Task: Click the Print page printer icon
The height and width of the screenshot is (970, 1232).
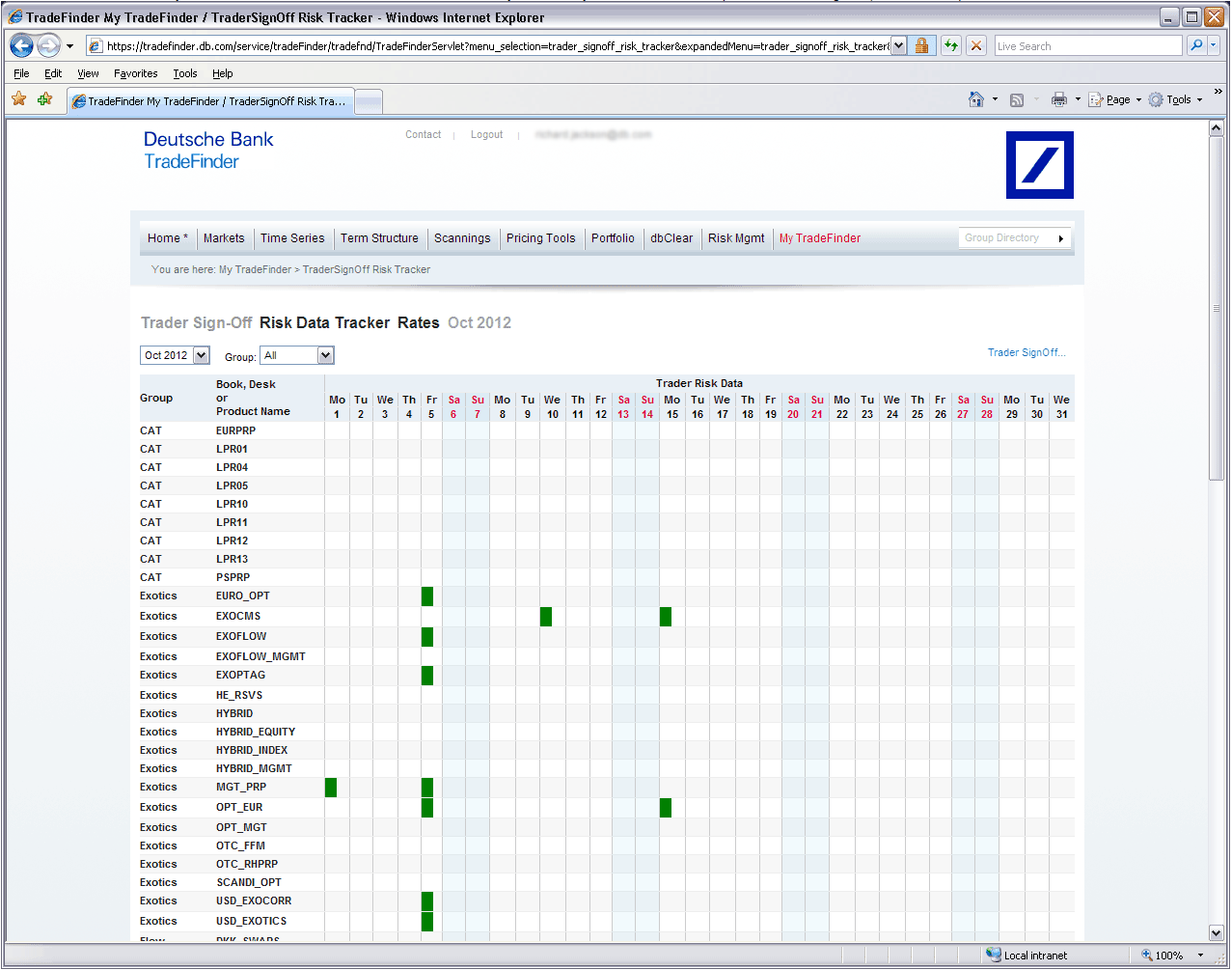Action: (1058, 99)
